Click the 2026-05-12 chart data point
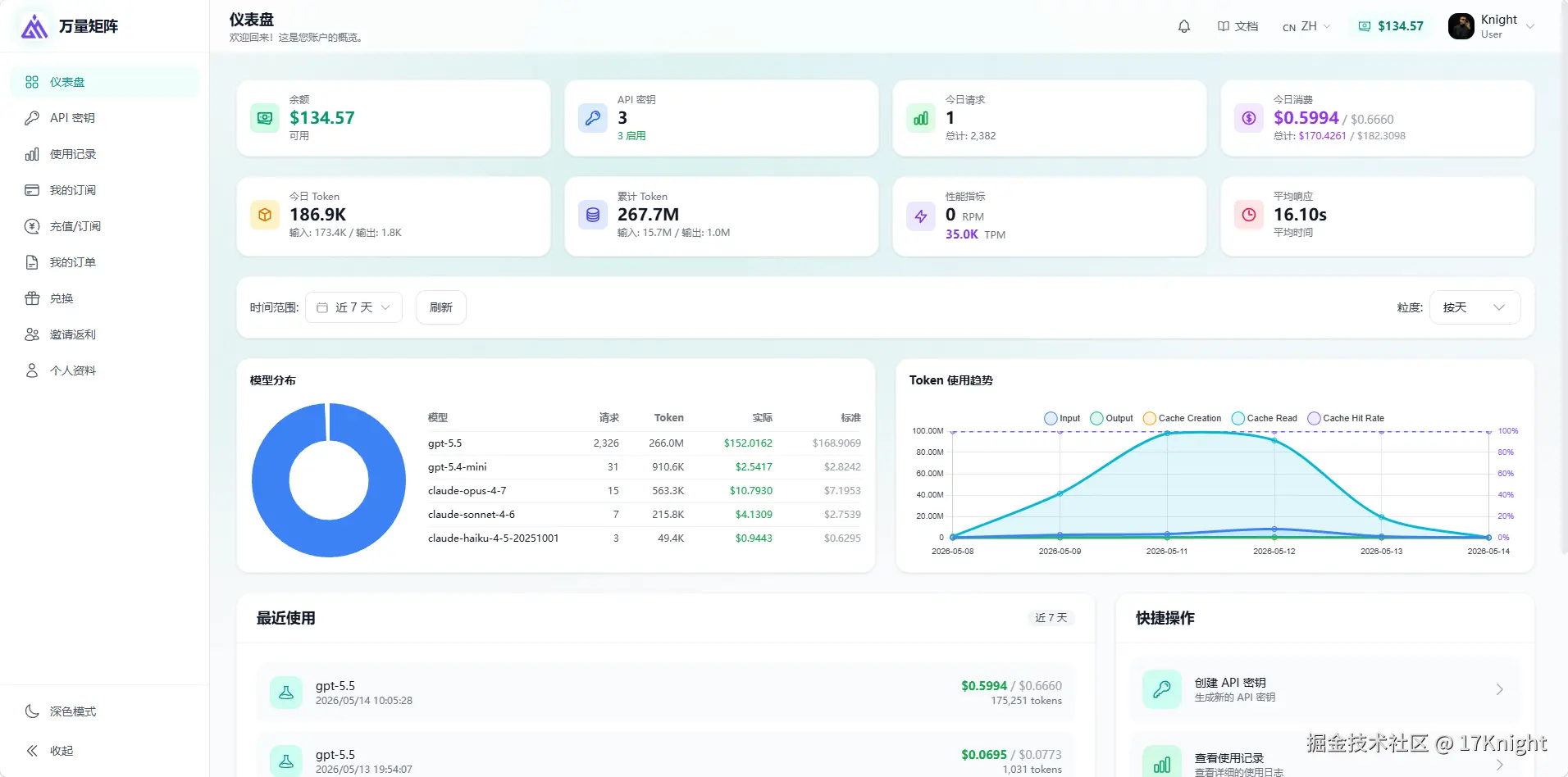The height and width of the screenshot is (777, 1568). coord(1274,440)
